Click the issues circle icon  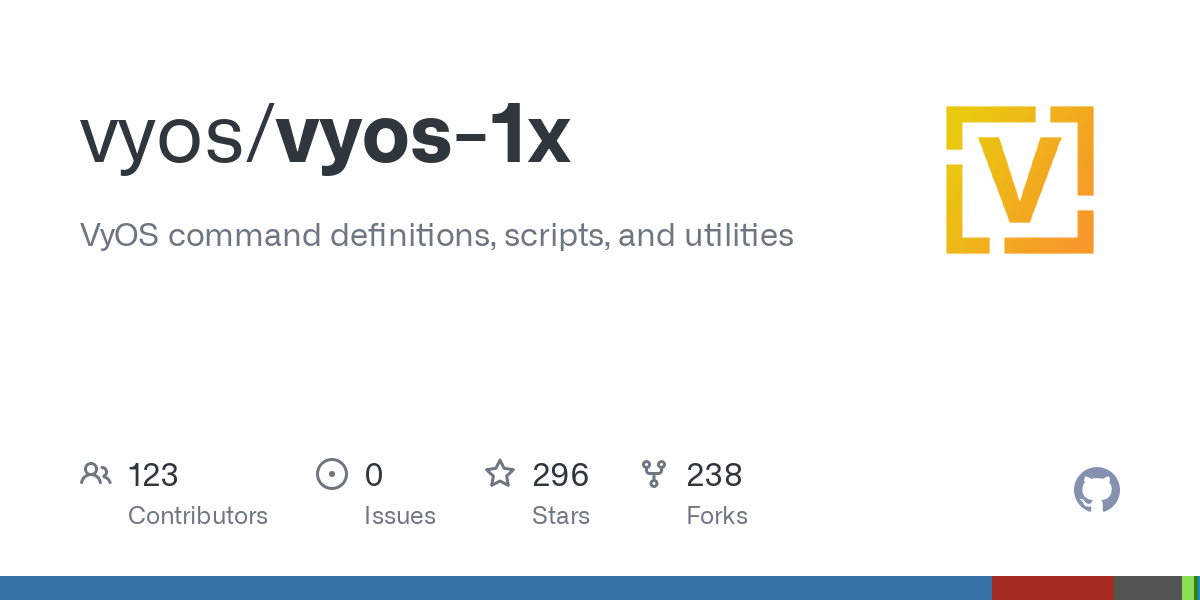(x=331, y=474)
